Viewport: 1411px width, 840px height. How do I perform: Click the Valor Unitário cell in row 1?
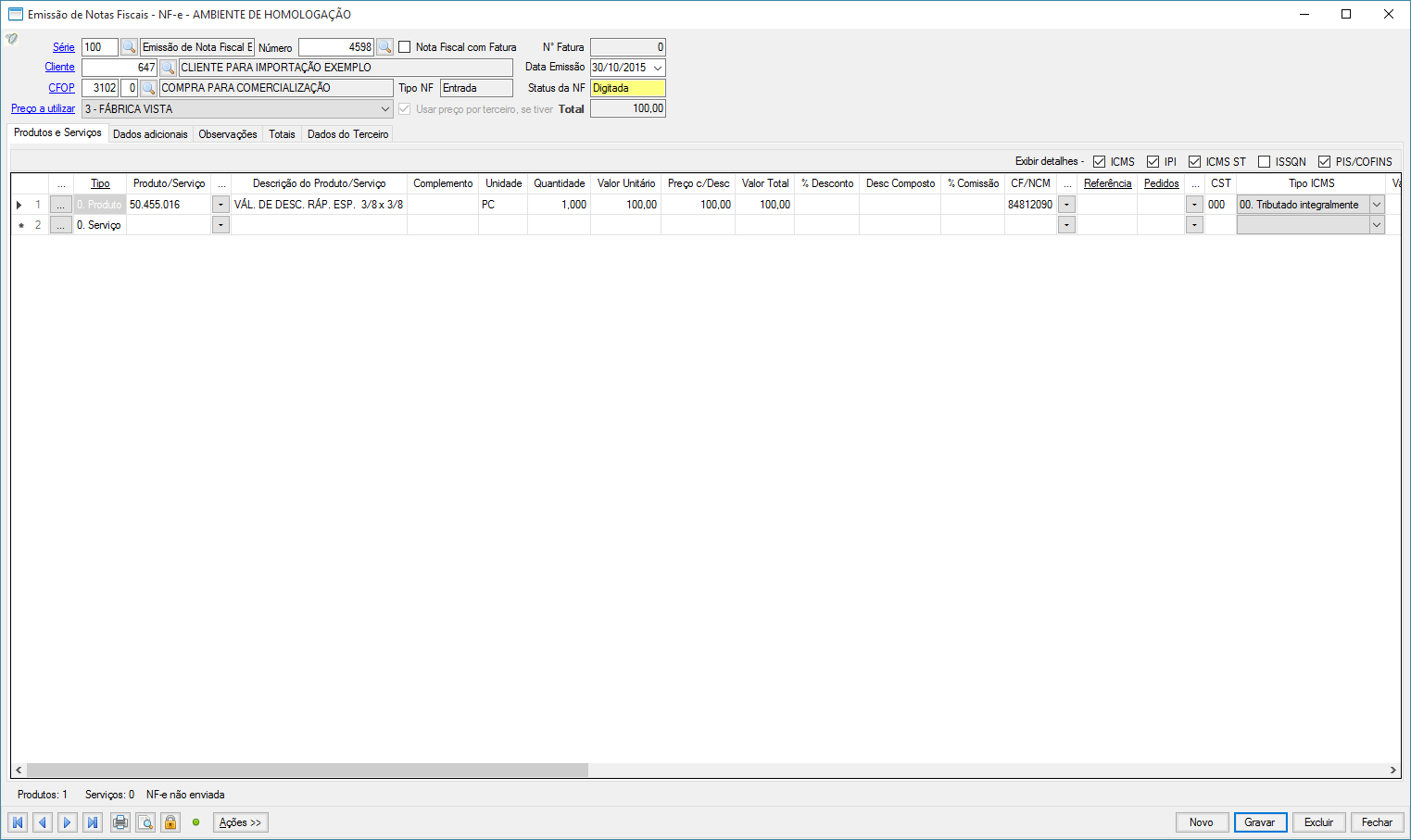(625, 205)
